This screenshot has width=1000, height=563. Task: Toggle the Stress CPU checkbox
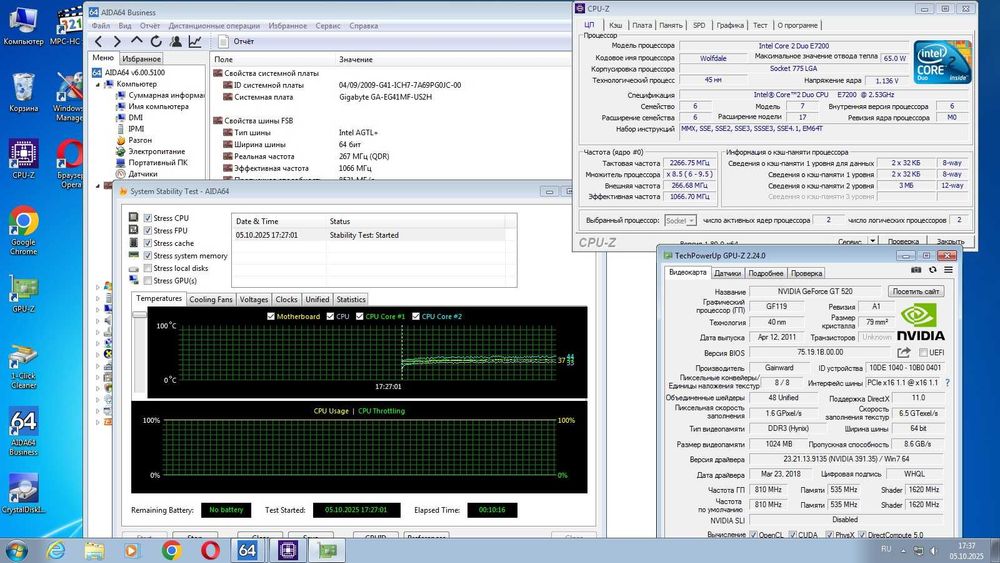(x=148, y=218)
